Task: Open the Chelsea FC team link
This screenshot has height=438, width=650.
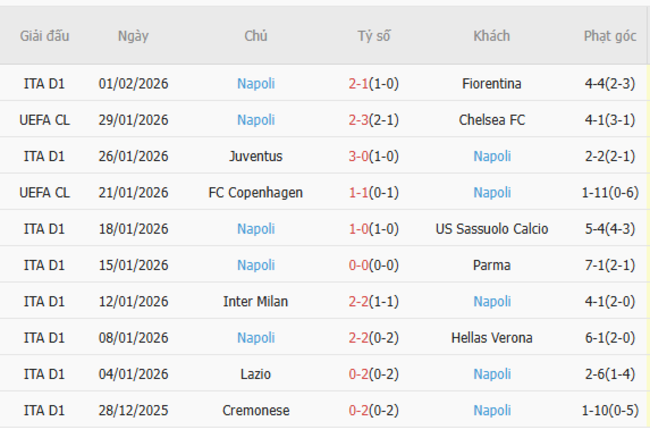Action: click(492, 120)
